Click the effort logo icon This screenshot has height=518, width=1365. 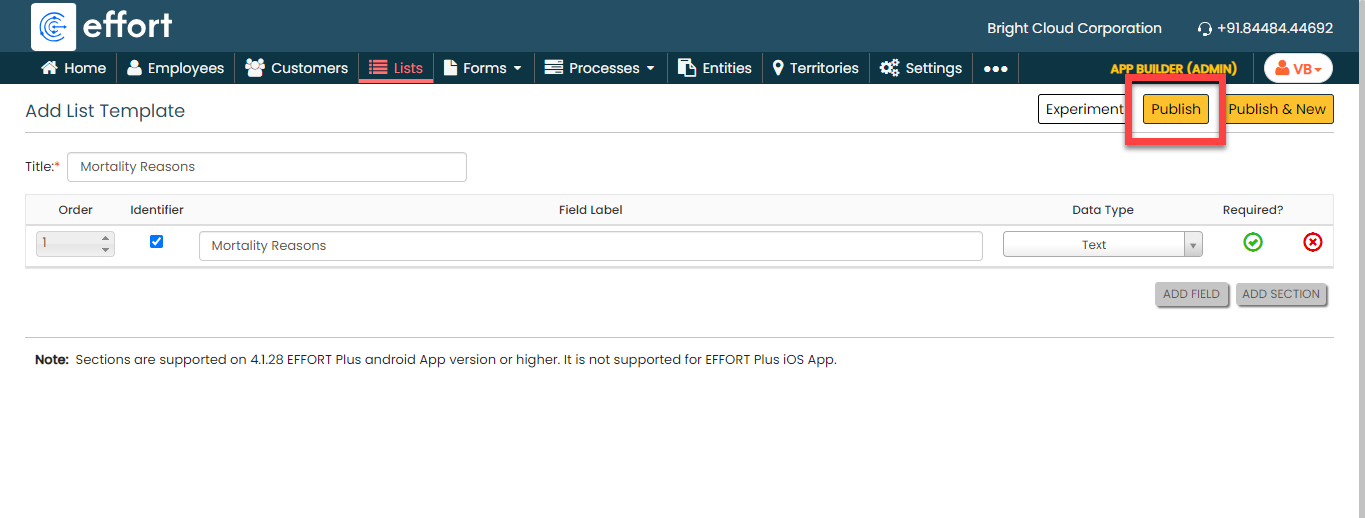pos(54,26)
